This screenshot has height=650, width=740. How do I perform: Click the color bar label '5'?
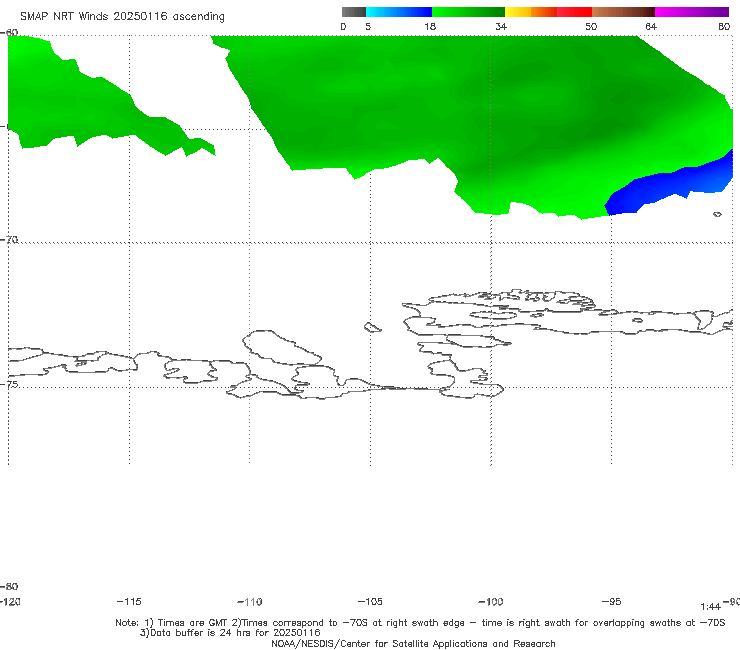pyautogui.click(x=368, y=26)
